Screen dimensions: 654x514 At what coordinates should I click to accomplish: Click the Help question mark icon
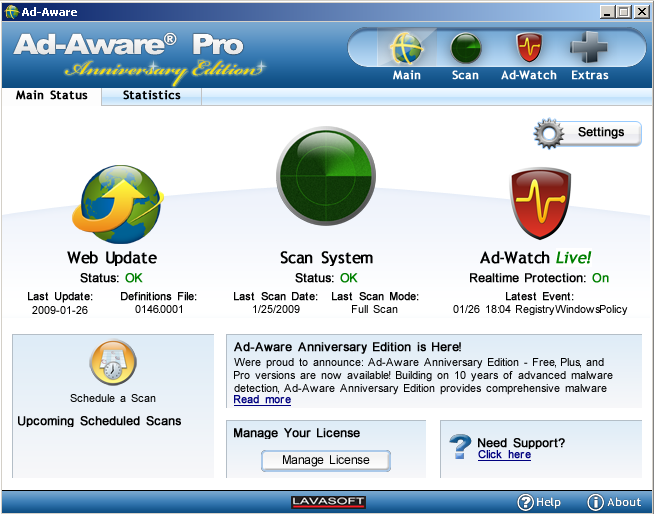[525, 502]
